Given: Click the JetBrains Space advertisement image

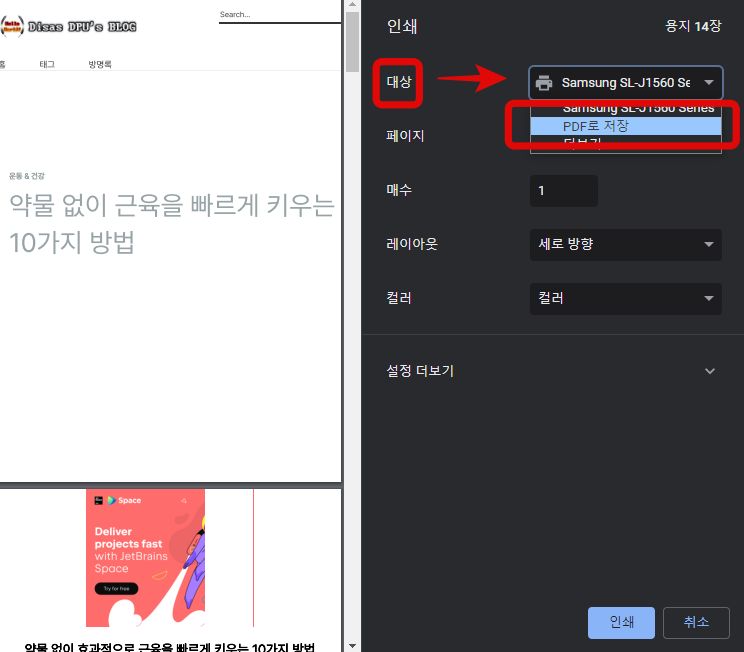Looking at the screenshot, I should coord(145,558).
